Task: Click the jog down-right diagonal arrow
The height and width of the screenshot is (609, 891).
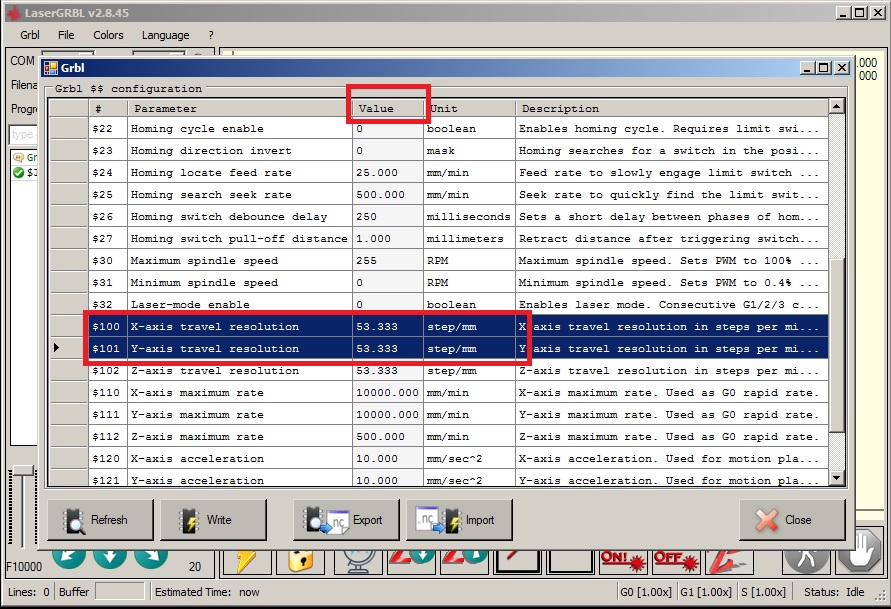Action: [x=151, y=558]
